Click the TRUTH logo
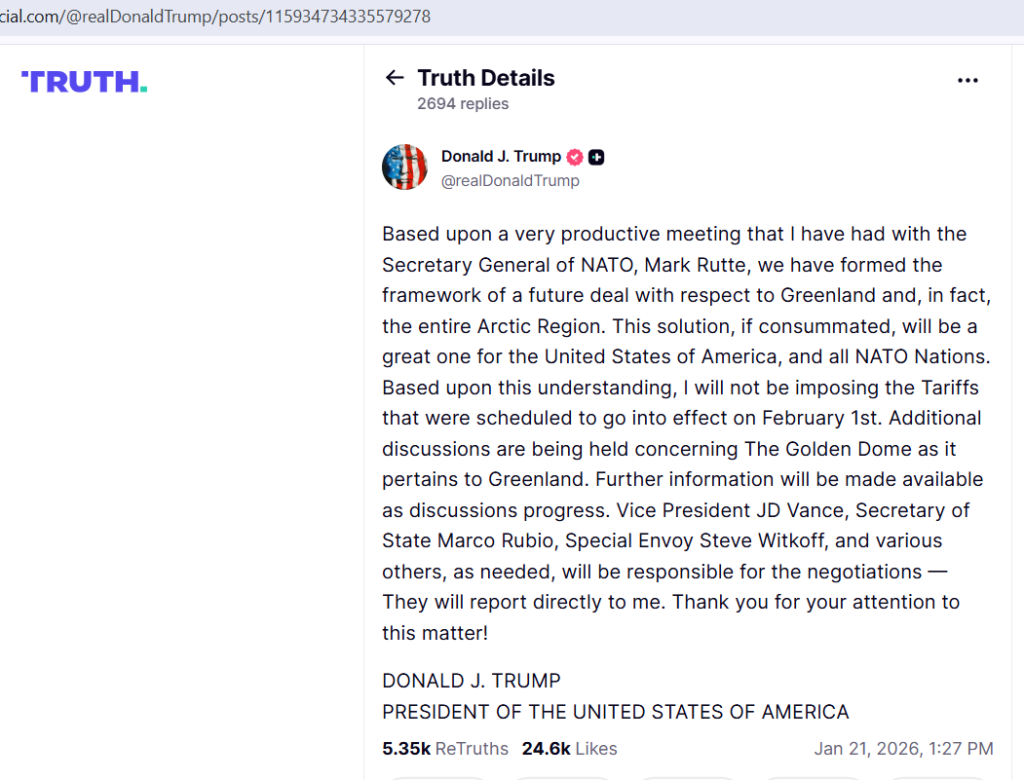This screenshot has height=780, width=1024. [84, 82]
